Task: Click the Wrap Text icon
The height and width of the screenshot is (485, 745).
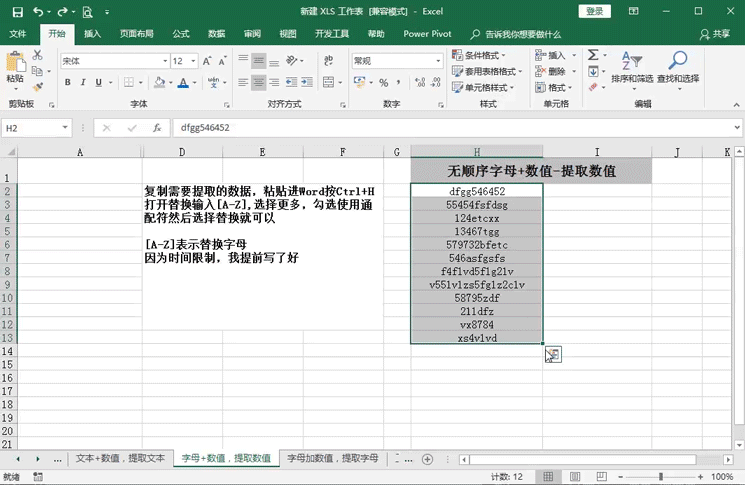Action: pos(328,60)
